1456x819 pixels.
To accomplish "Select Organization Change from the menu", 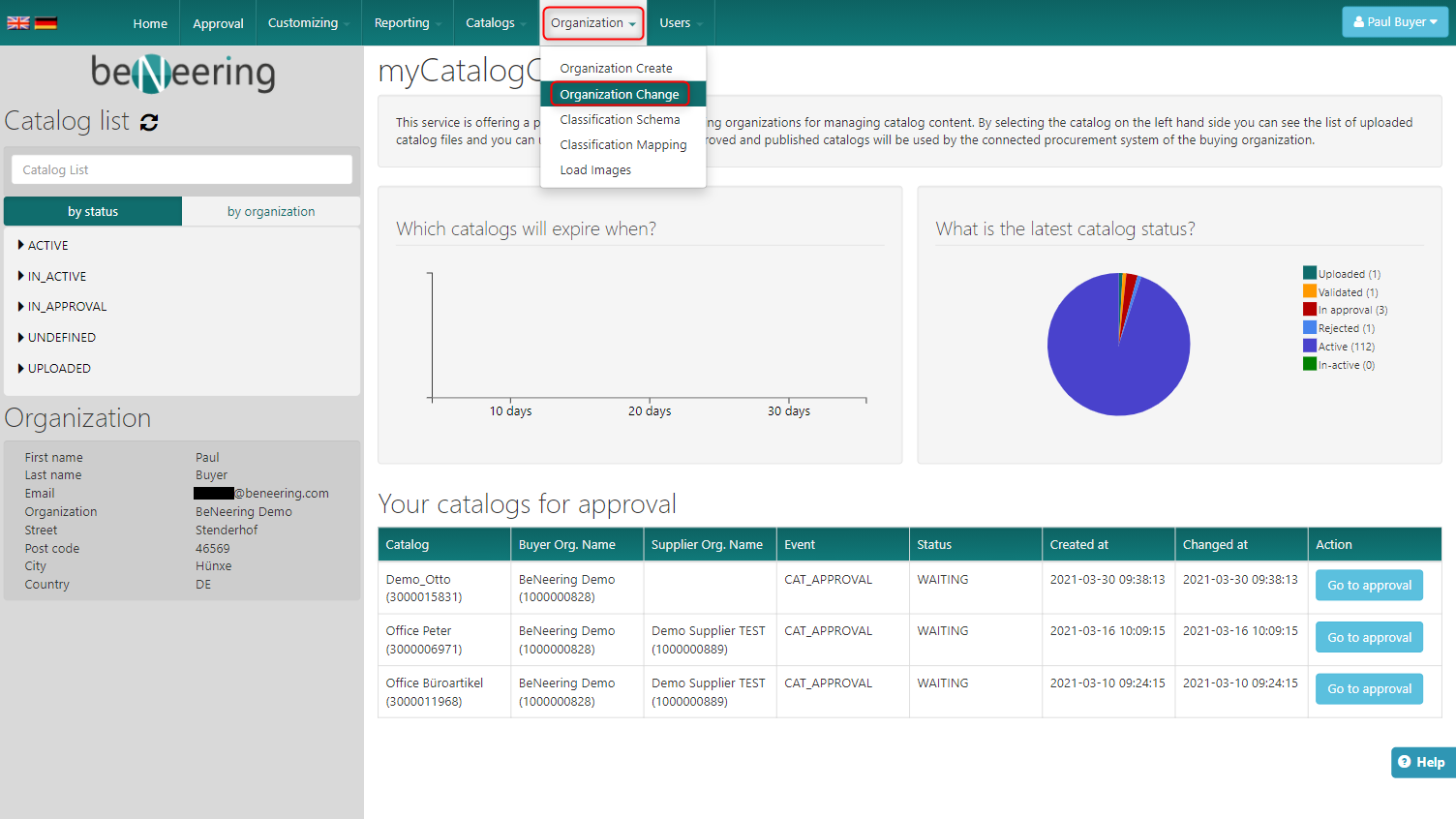I will click(x=619, y=94).
